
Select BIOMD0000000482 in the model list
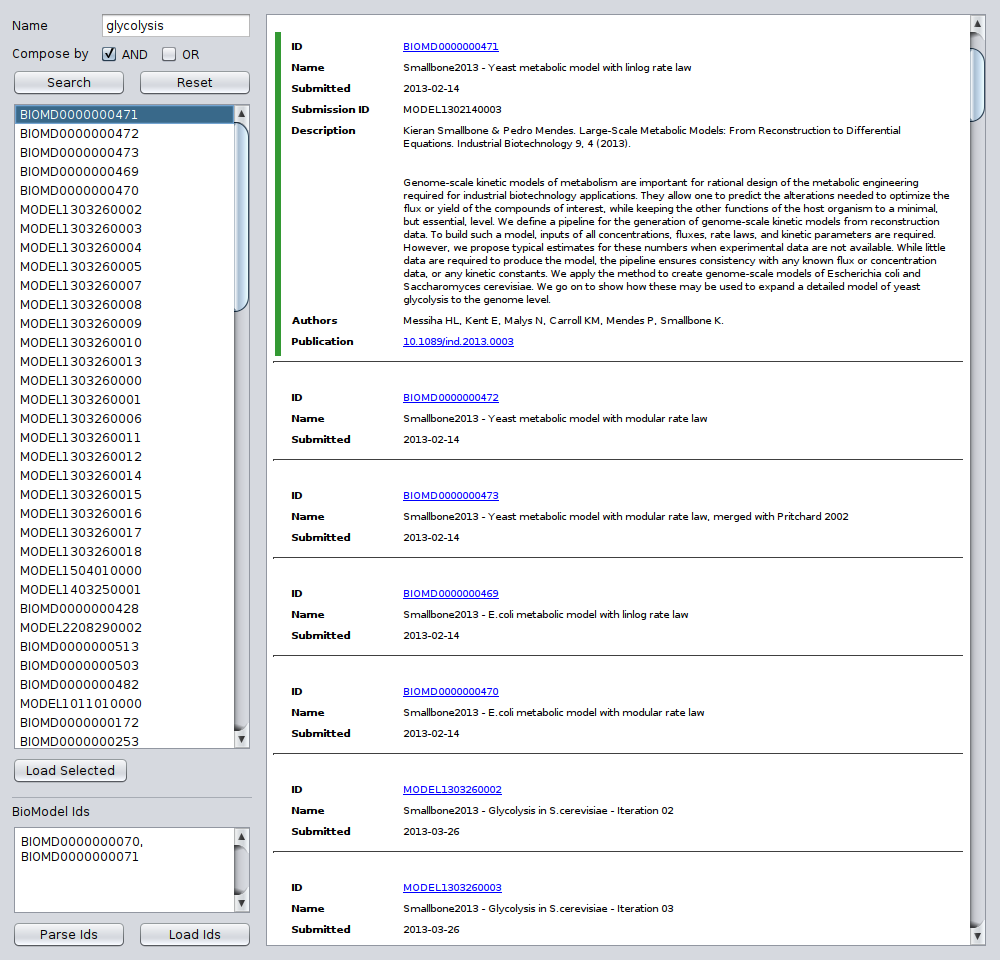pyautogui.click(x=124, y=684)
